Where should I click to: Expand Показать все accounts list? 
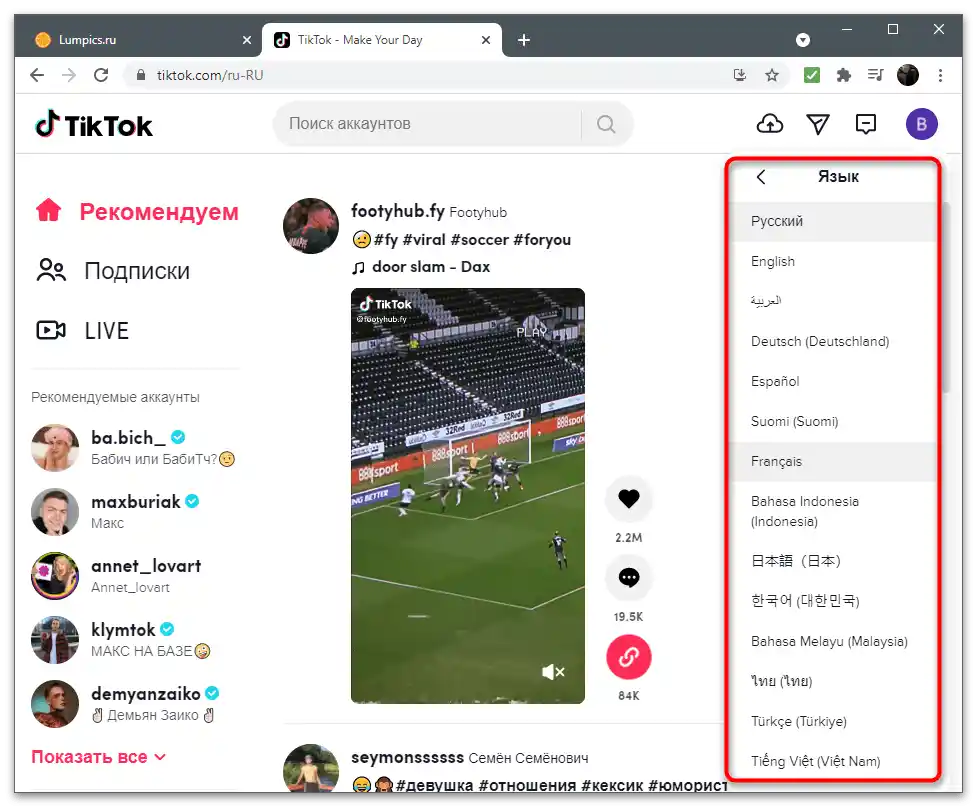98,757
